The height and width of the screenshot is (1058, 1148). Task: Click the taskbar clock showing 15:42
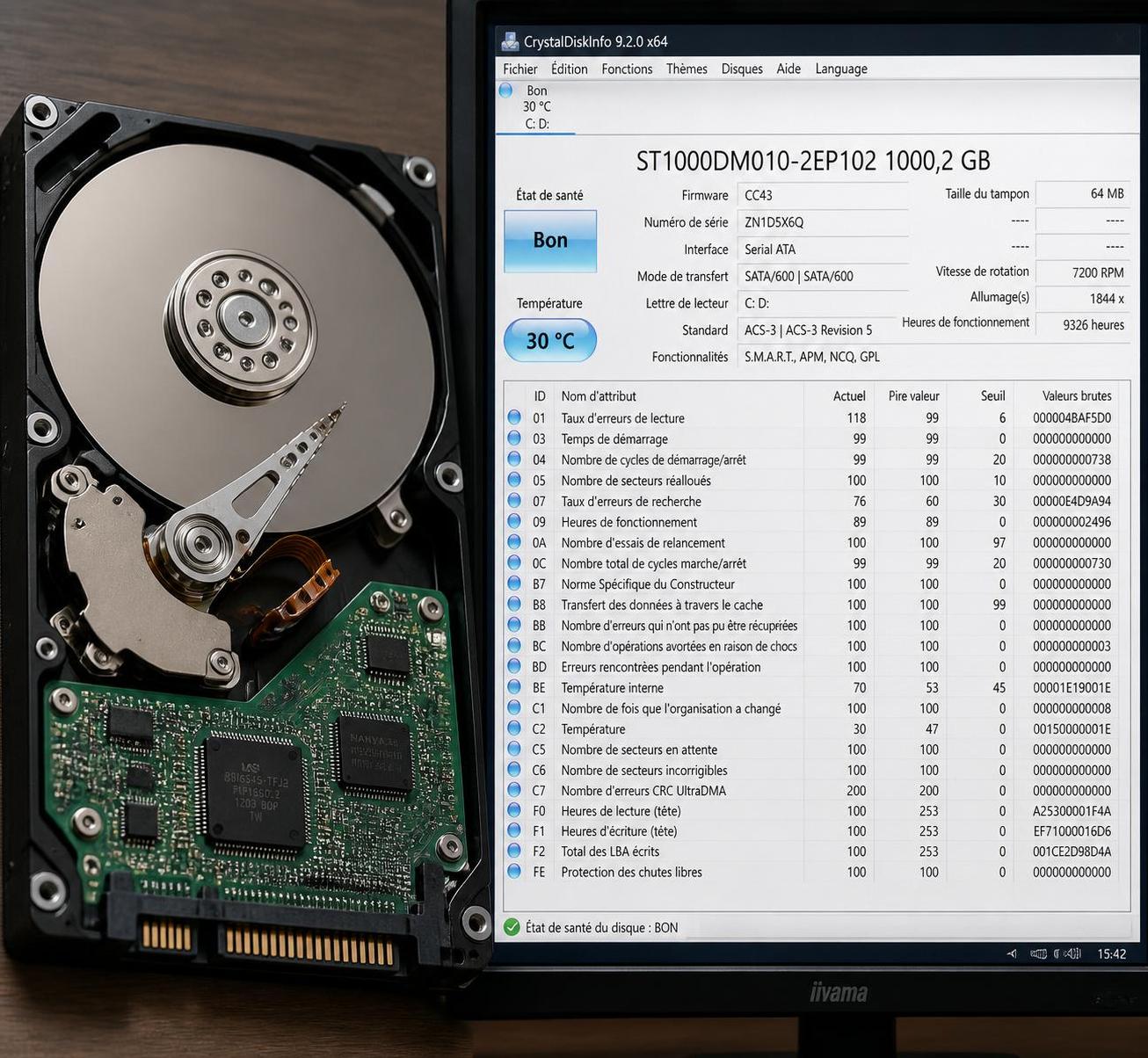click(1111, 953)
